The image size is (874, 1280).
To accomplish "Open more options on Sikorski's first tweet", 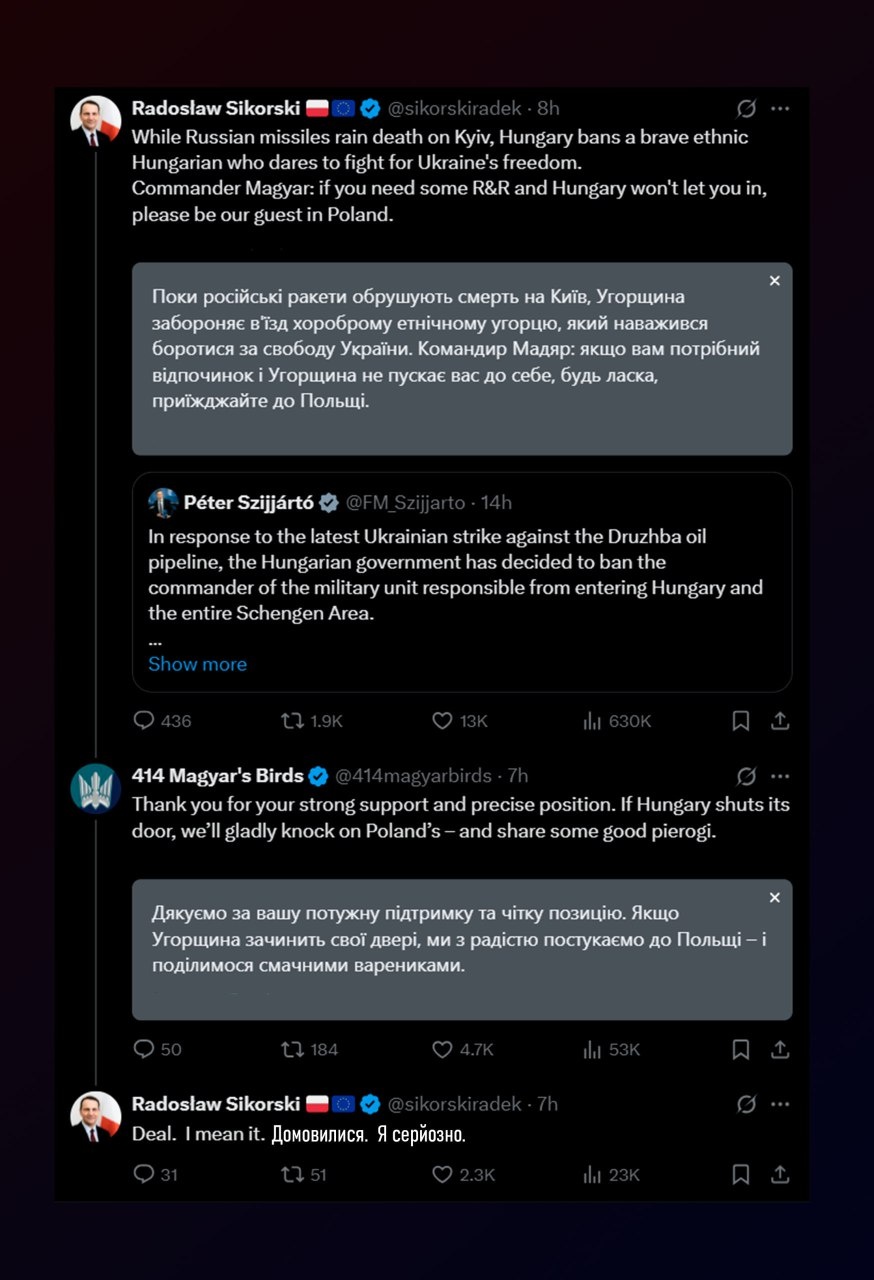I will pyautogui.click(x=781, y=108).
